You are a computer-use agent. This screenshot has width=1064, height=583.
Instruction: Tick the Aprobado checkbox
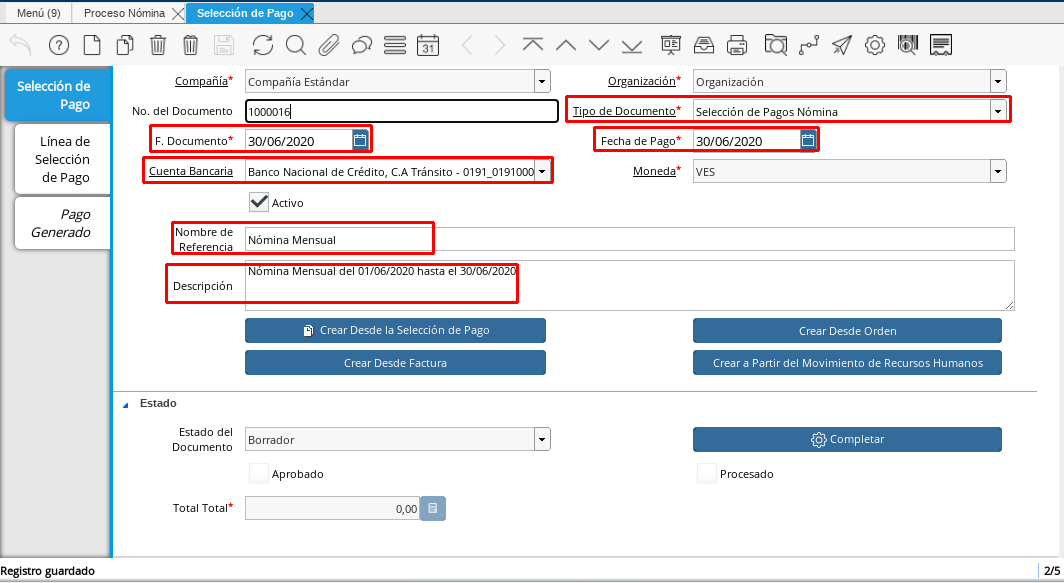click(x=259, y=473)
